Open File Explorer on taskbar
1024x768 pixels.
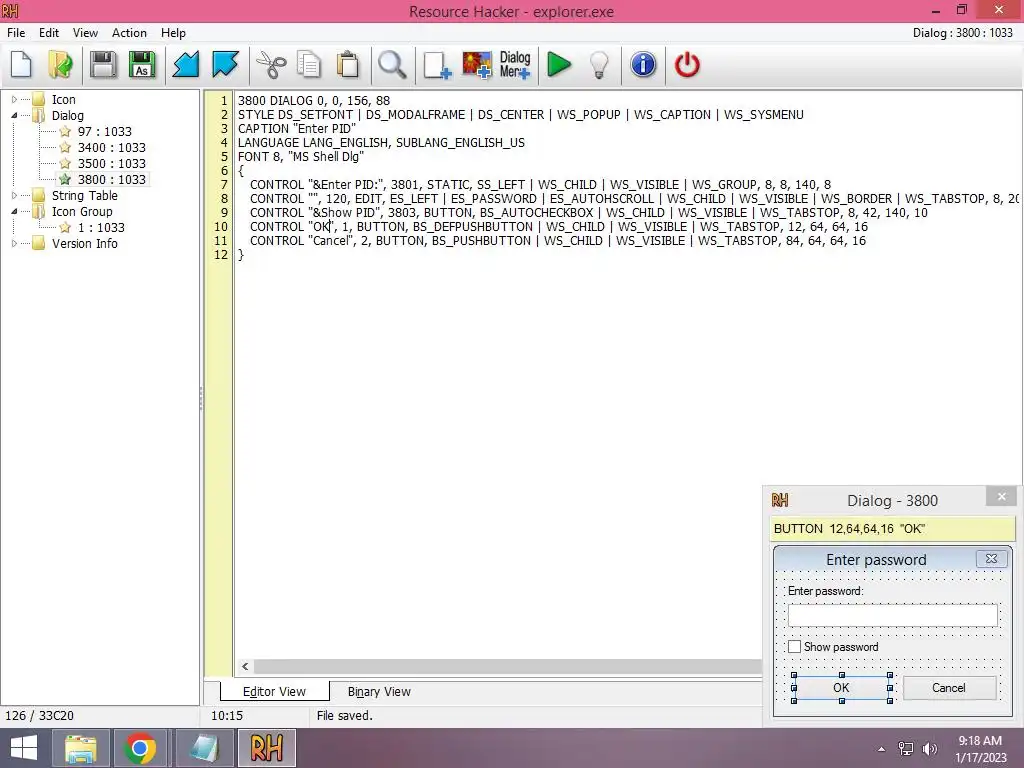(80, 748)
